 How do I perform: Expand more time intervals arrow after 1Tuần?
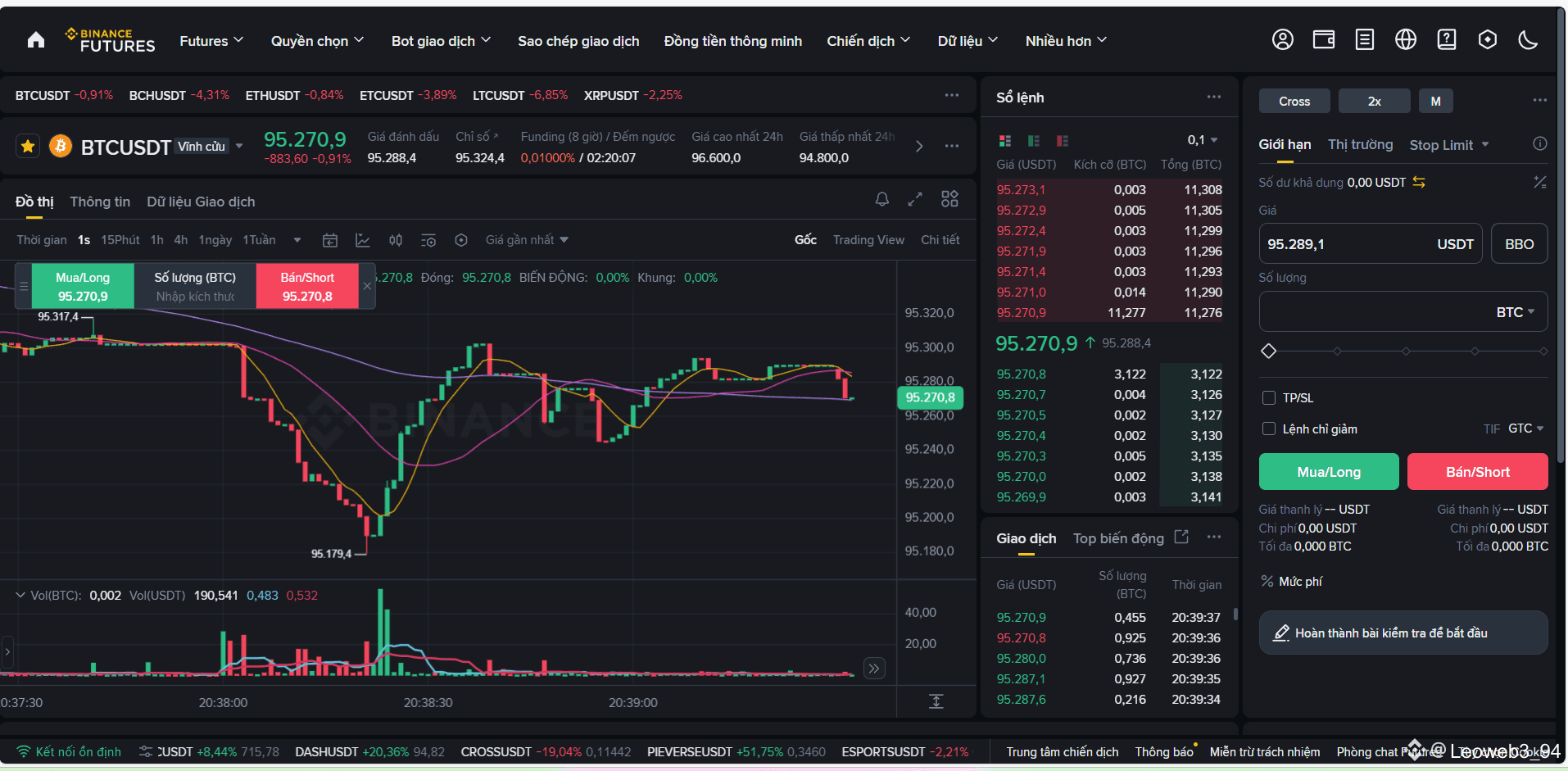[297, 240]
